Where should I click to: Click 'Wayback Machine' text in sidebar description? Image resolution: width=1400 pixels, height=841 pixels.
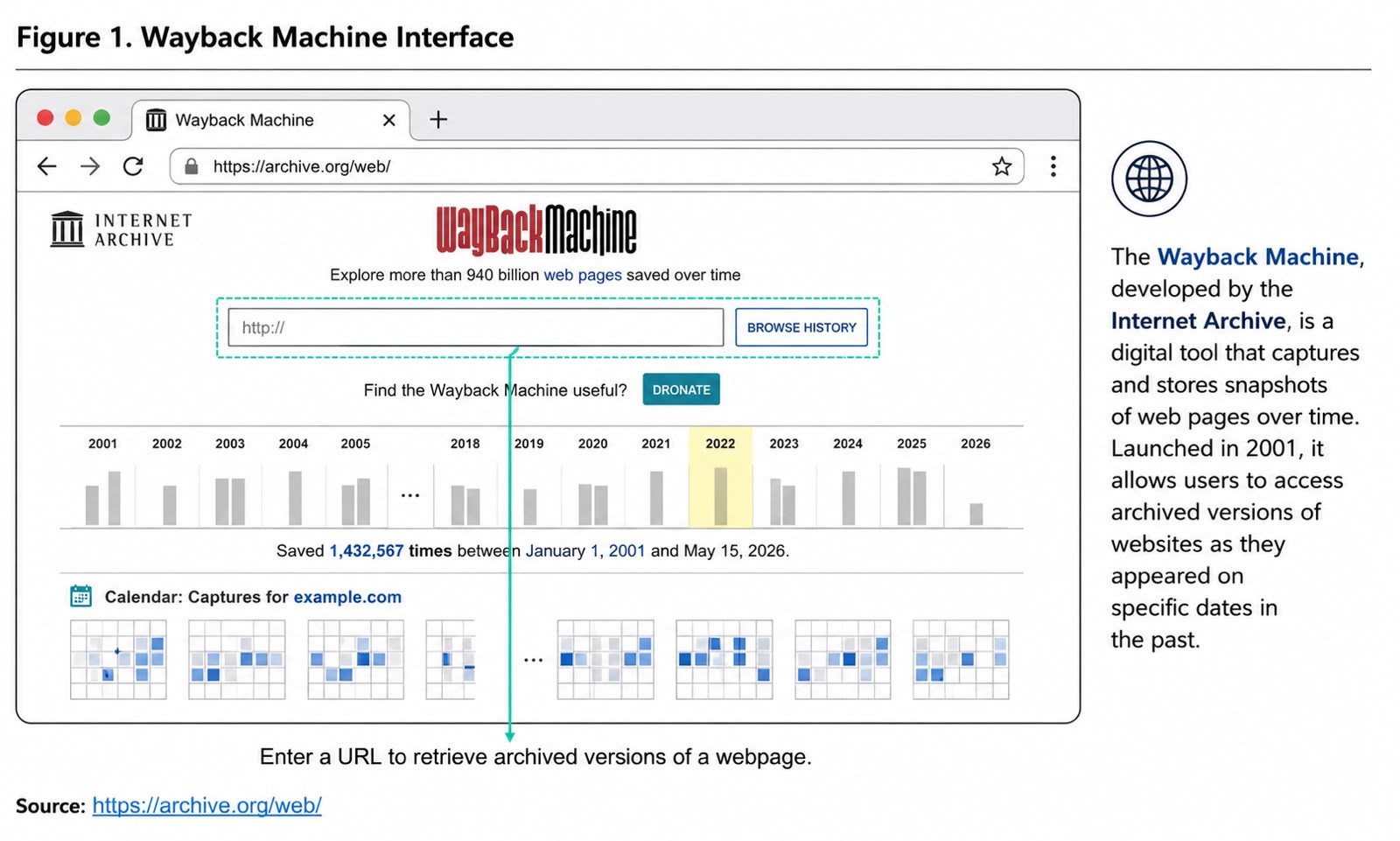tap(1258, 256)
